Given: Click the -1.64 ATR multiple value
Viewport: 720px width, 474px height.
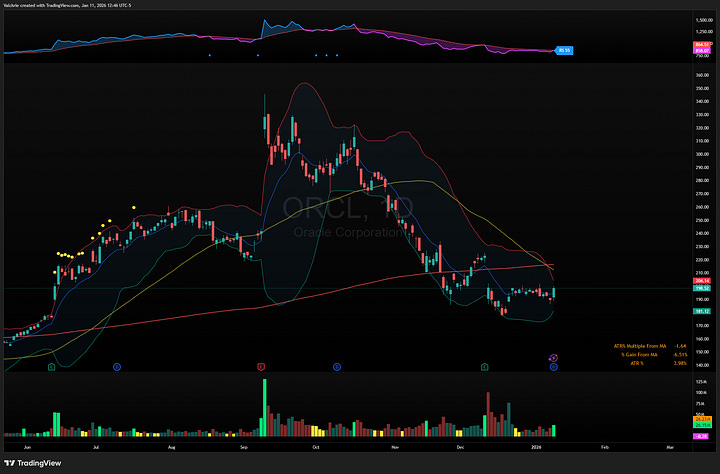Looking at the screenshot, I should 680,346.
